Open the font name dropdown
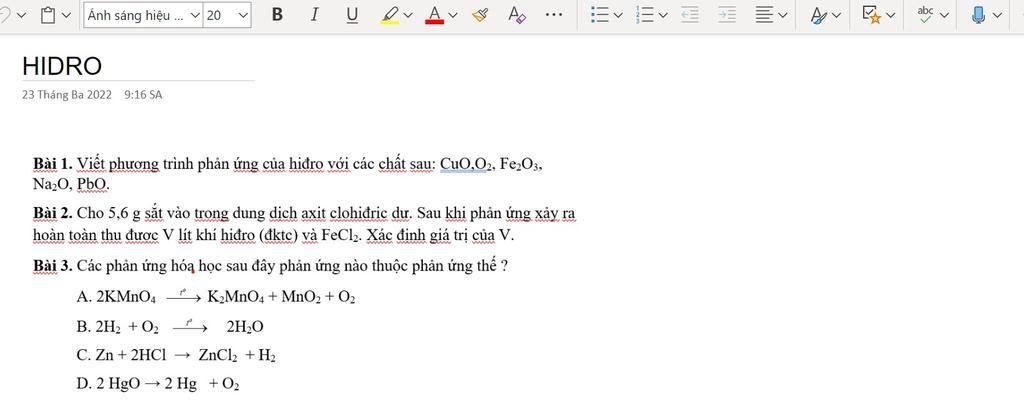1024x404 pixels. 144,15
